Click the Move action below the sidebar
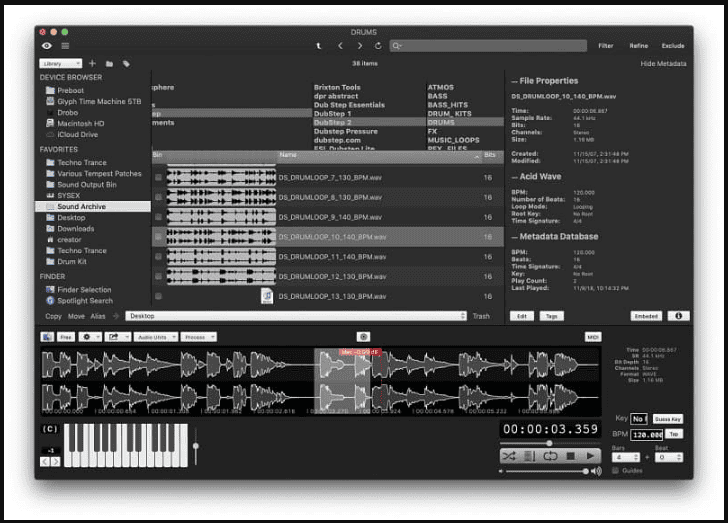728x523 pixels. [76, 316]
